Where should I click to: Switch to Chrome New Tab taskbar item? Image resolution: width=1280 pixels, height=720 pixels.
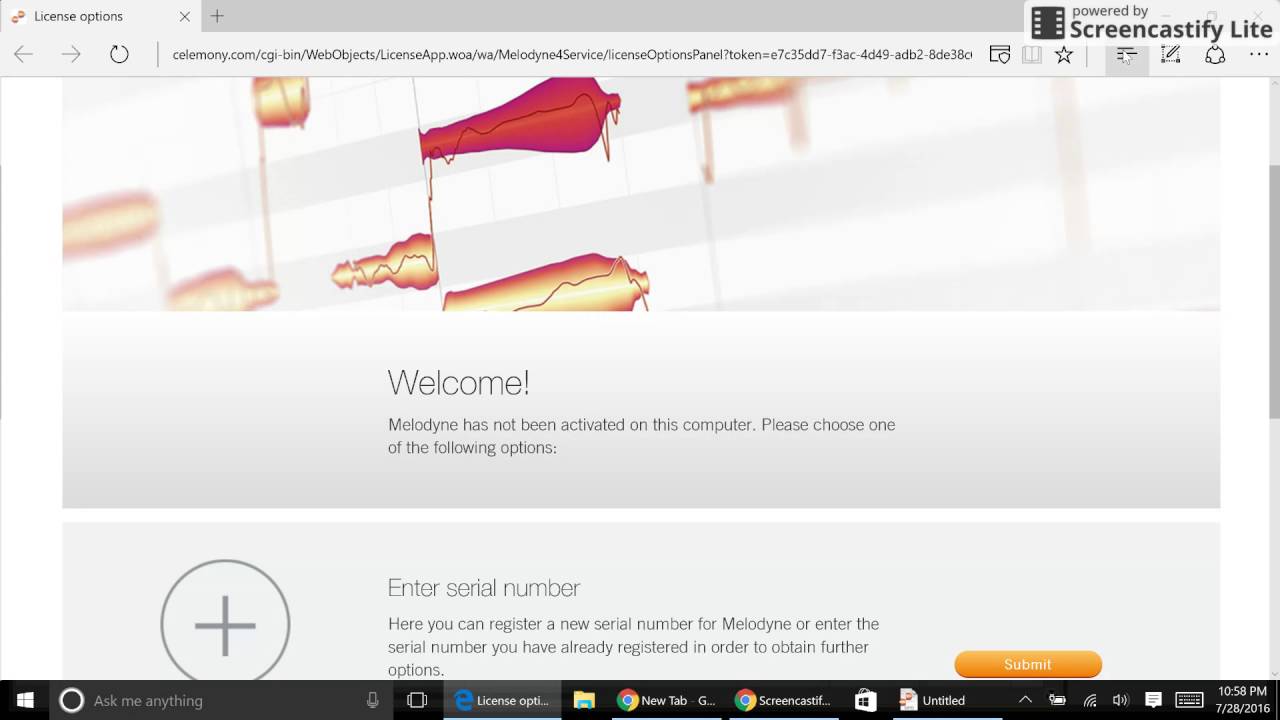coord(667,700)
